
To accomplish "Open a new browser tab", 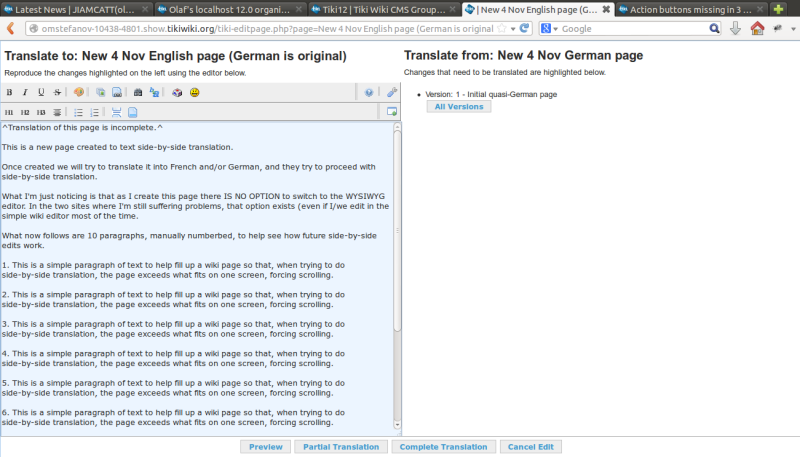I will pos(778,9).
